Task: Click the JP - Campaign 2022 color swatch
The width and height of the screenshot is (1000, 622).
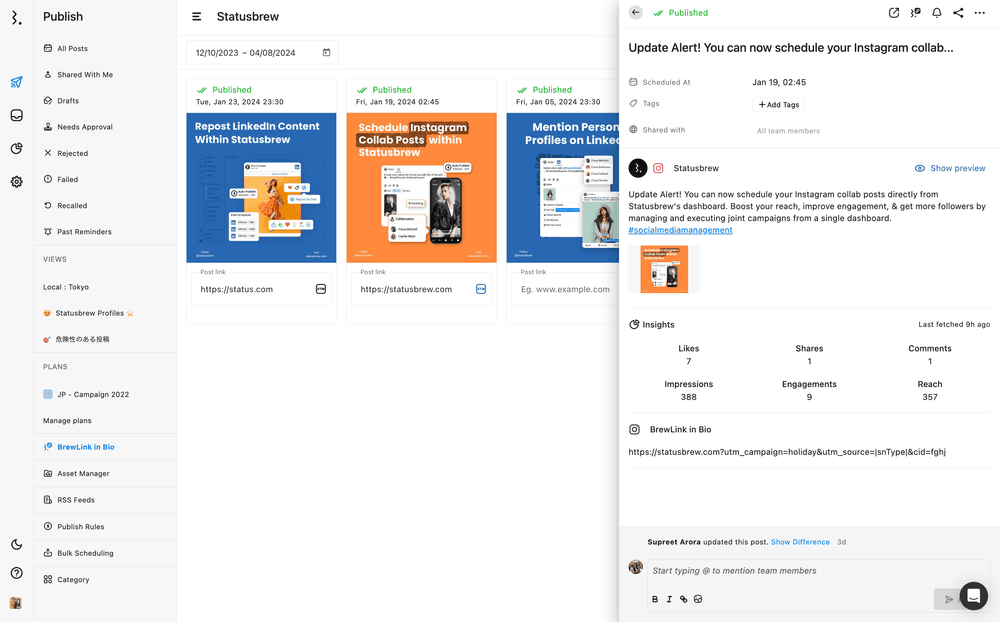Action: click(x=48, y=394)
